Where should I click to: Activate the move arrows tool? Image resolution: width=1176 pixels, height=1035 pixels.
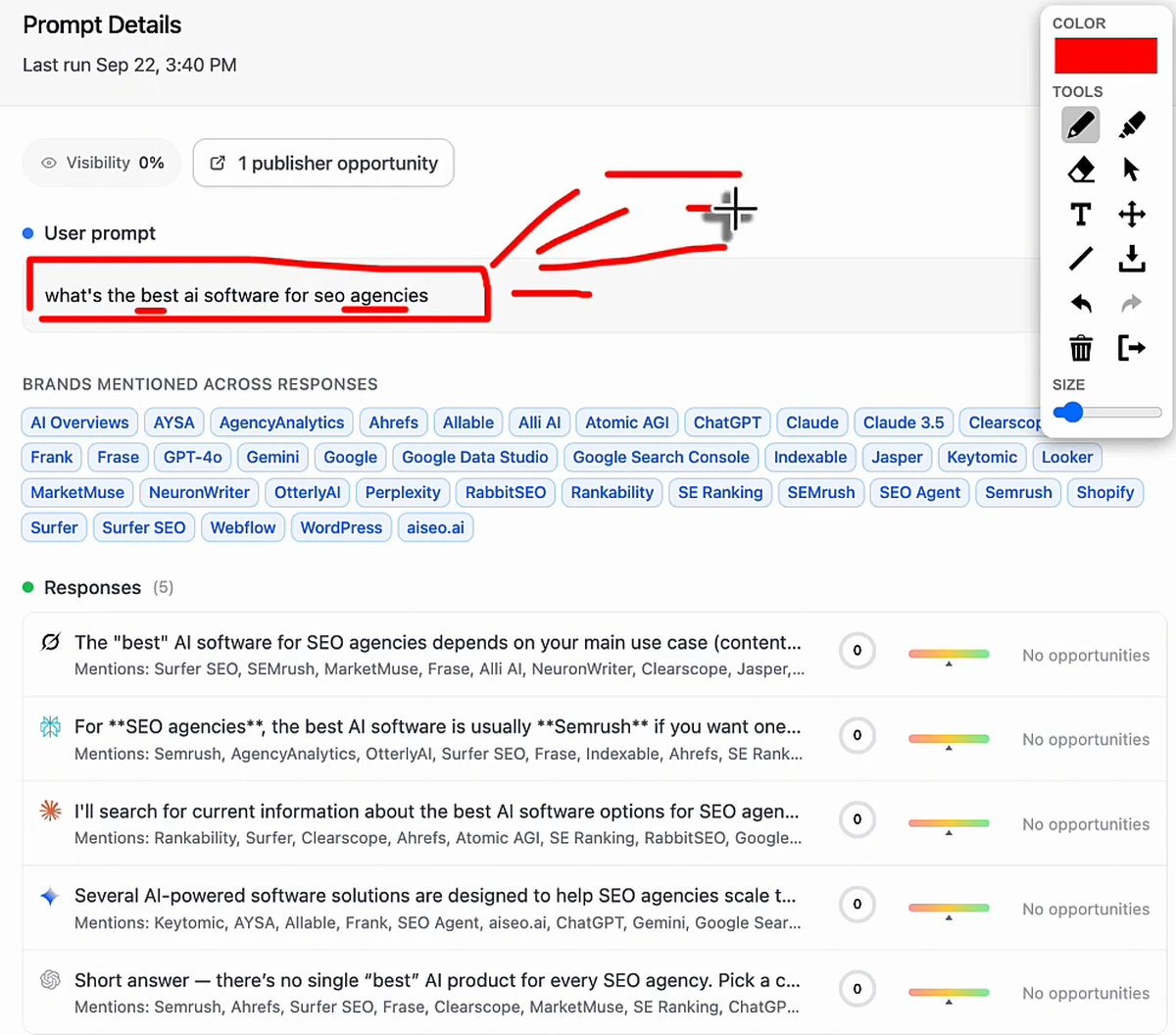point(1132,214)
